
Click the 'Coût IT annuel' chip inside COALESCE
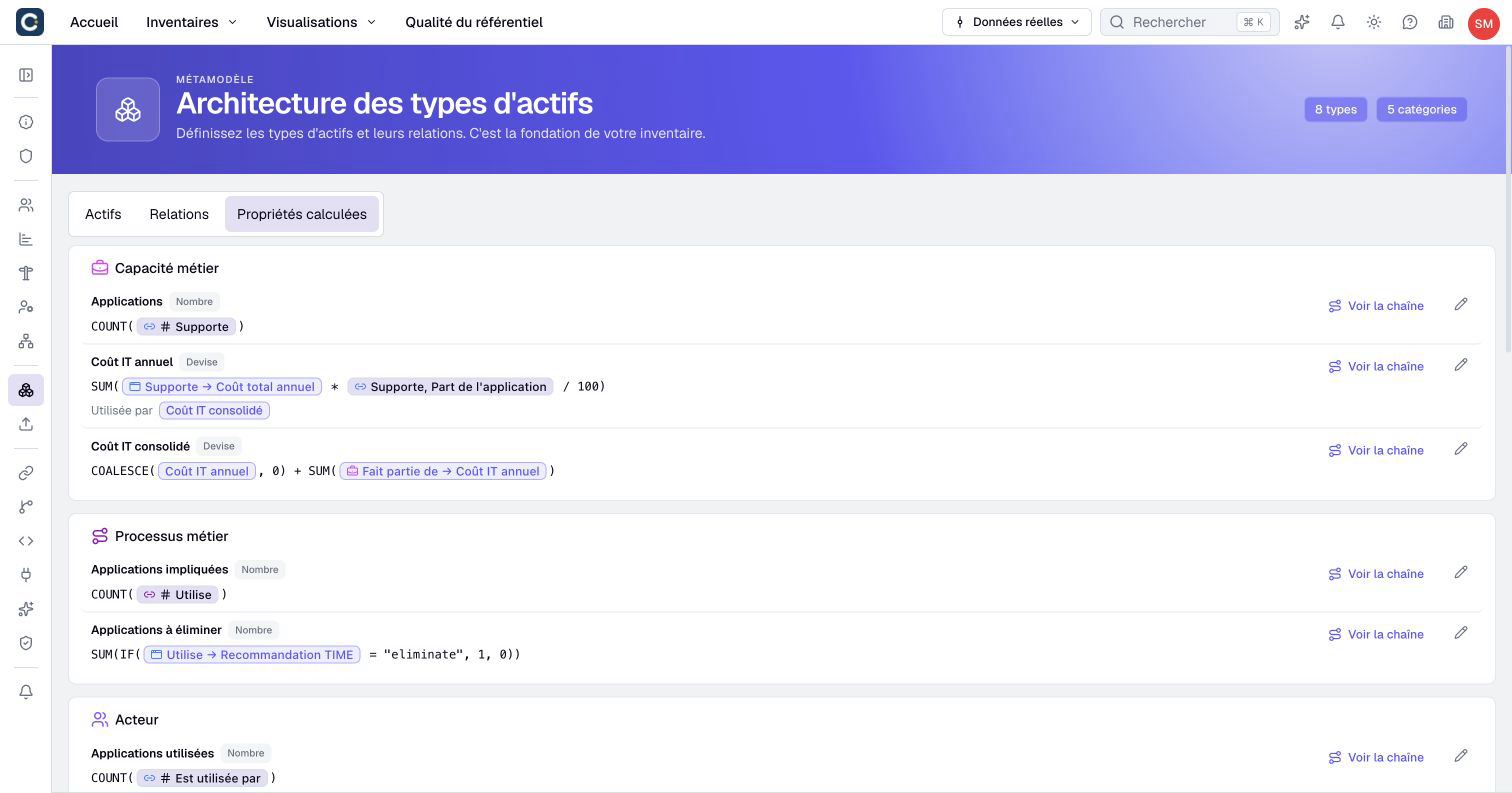pos(207,471)
